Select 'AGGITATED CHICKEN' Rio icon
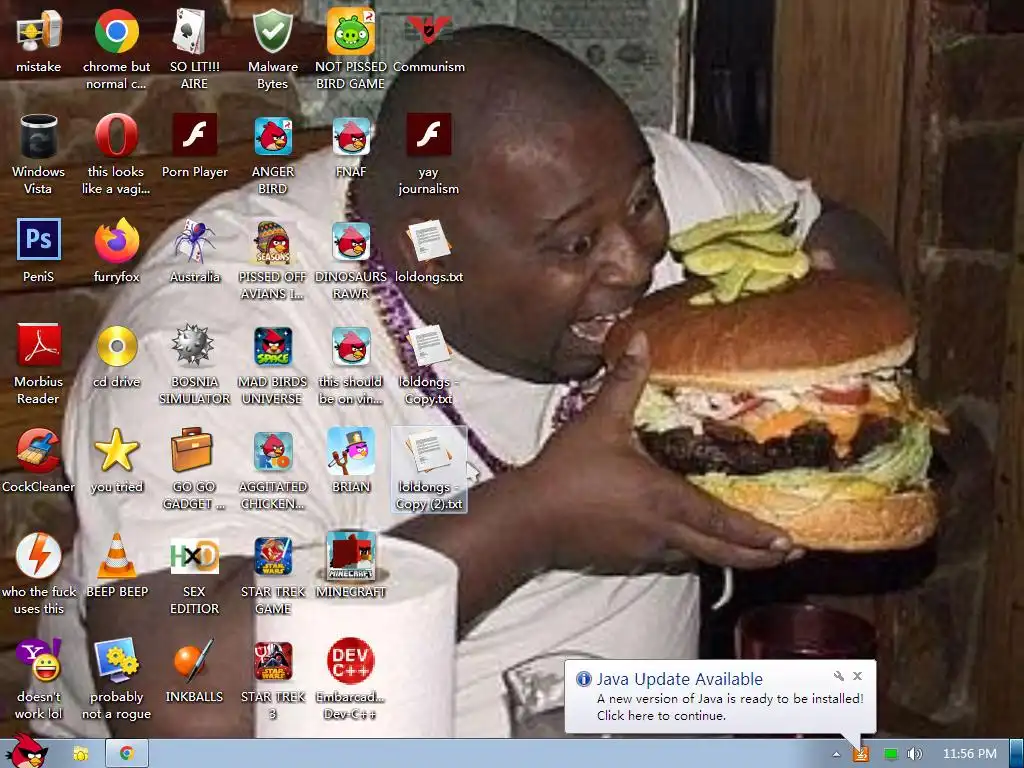 [x=272, y=451]
